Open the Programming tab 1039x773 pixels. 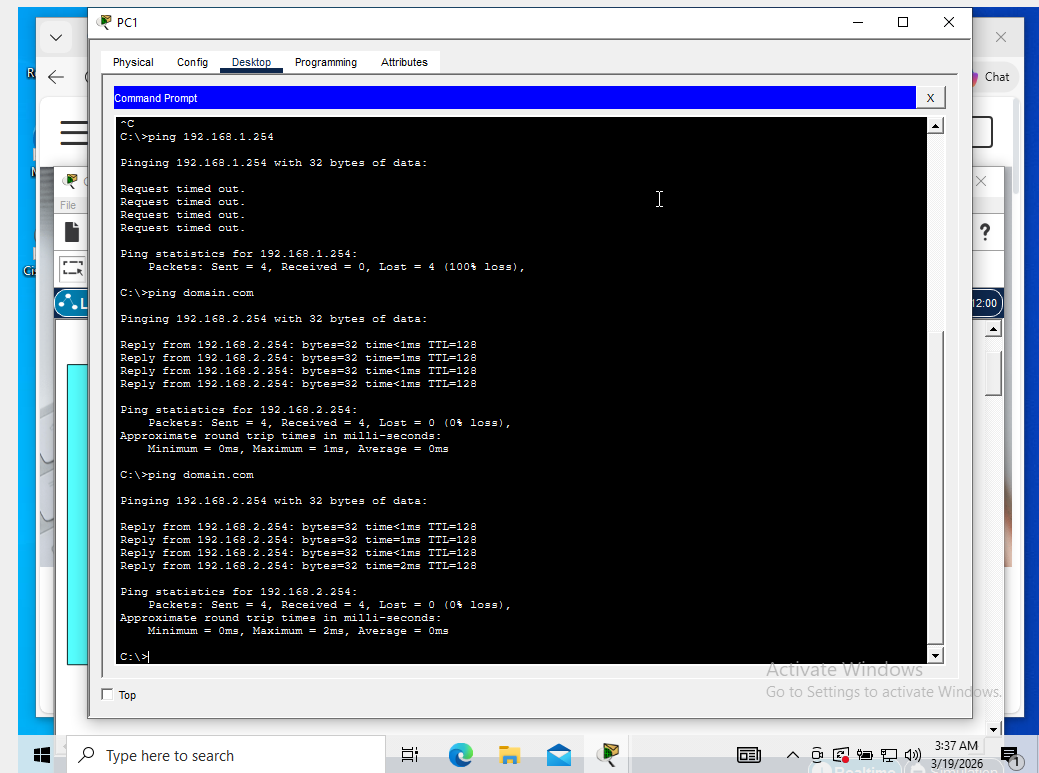pos(326,62)
